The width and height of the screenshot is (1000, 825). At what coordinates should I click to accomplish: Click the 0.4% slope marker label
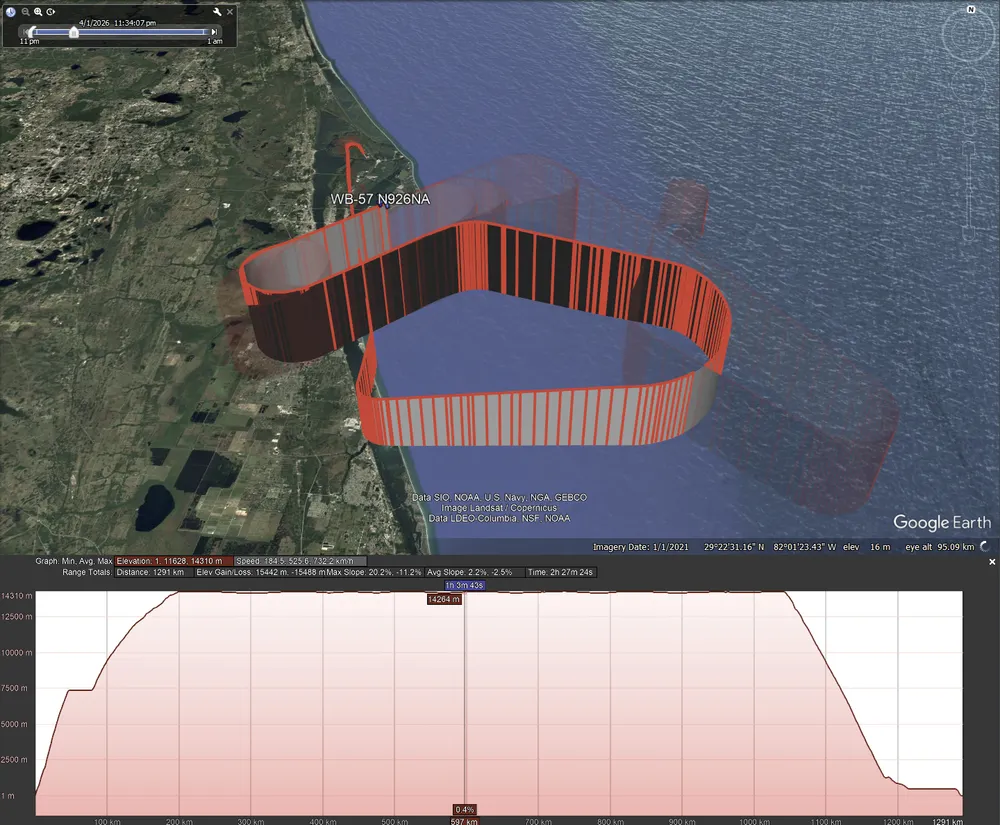pos(464,809)
